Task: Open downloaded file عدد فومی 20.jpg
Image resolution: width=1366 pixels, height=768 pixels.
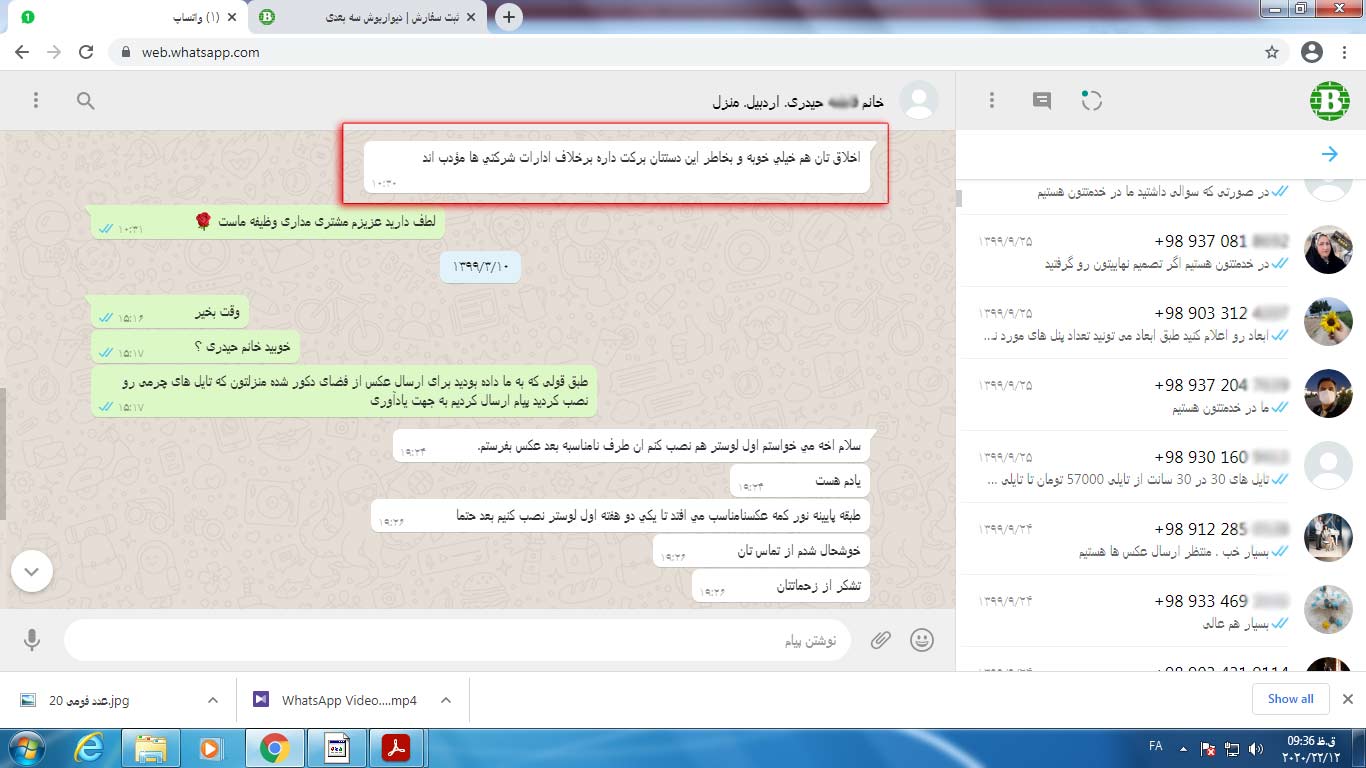Action: click(x=90, y=700)
